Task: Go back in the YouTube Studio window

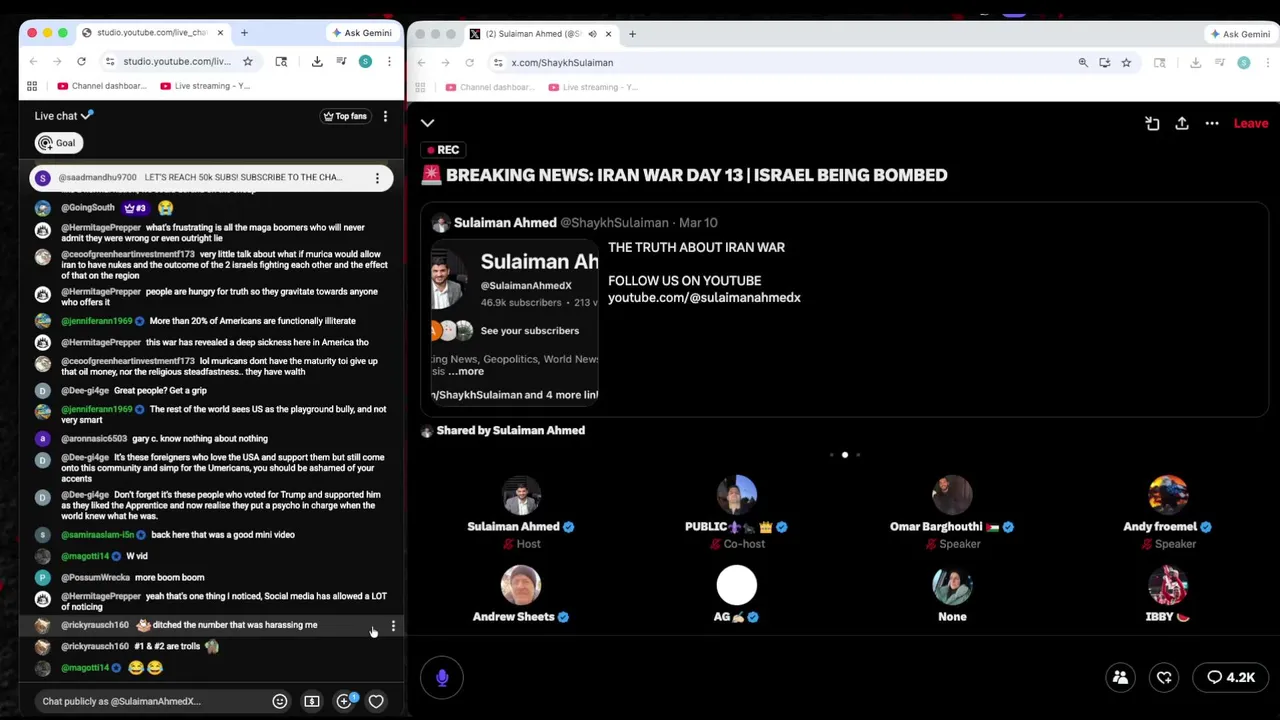Action: (33, 61)
